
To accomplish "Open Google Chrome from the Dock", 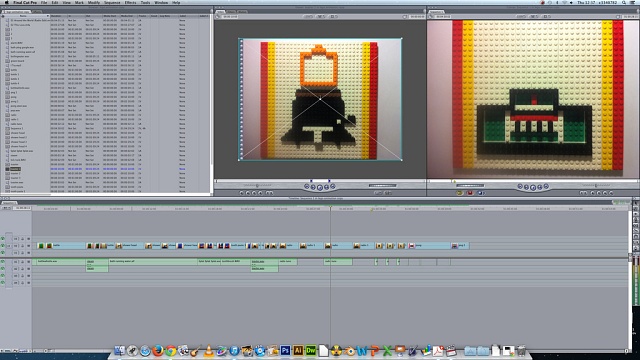I will point(171,350).
